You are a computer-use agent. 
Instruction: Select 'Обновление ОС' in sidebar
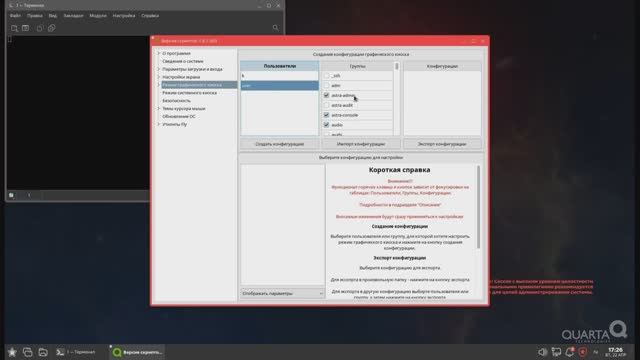pyautogui.click(x=179, y=116)
